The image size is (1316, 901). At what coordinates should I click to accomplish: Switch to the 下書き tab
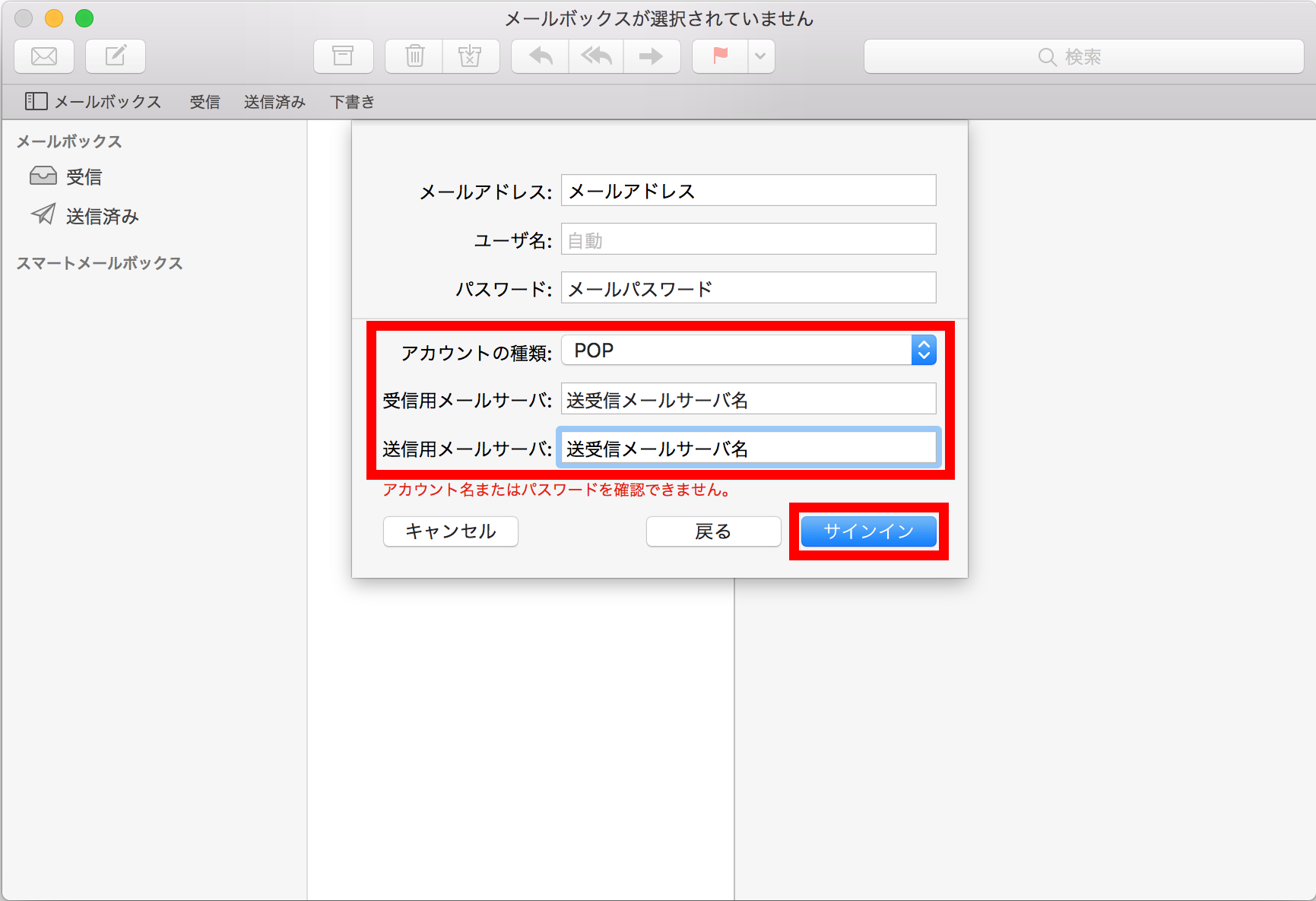(x=351, y=102)
